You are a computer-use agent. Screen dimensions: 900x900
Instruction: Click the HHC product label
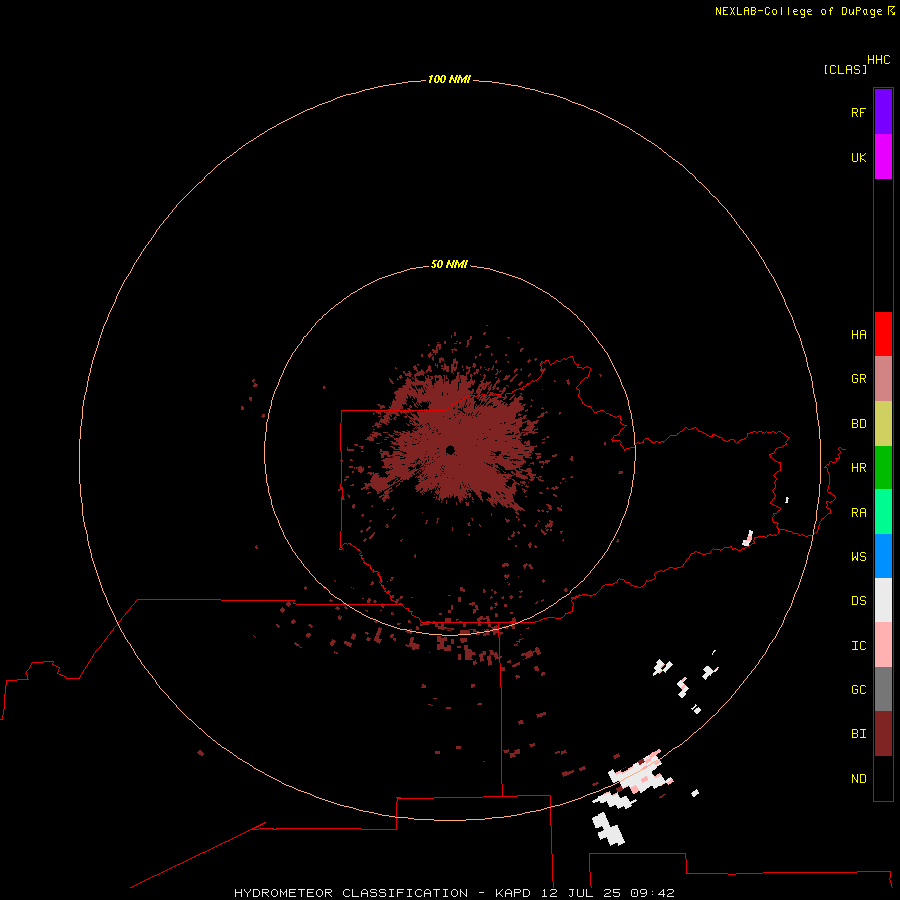tap(878, 60)
